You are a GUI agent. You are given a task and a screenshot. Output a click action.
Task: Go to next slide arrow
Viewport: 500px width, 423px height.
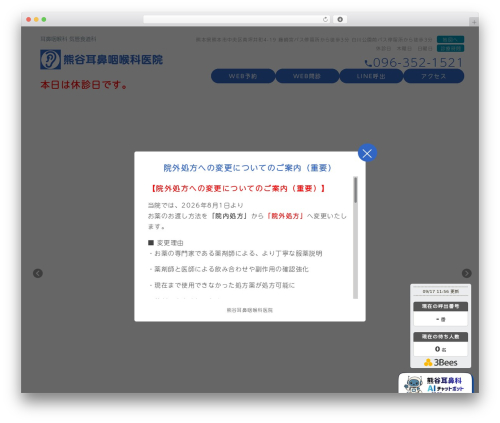point(467,273)
